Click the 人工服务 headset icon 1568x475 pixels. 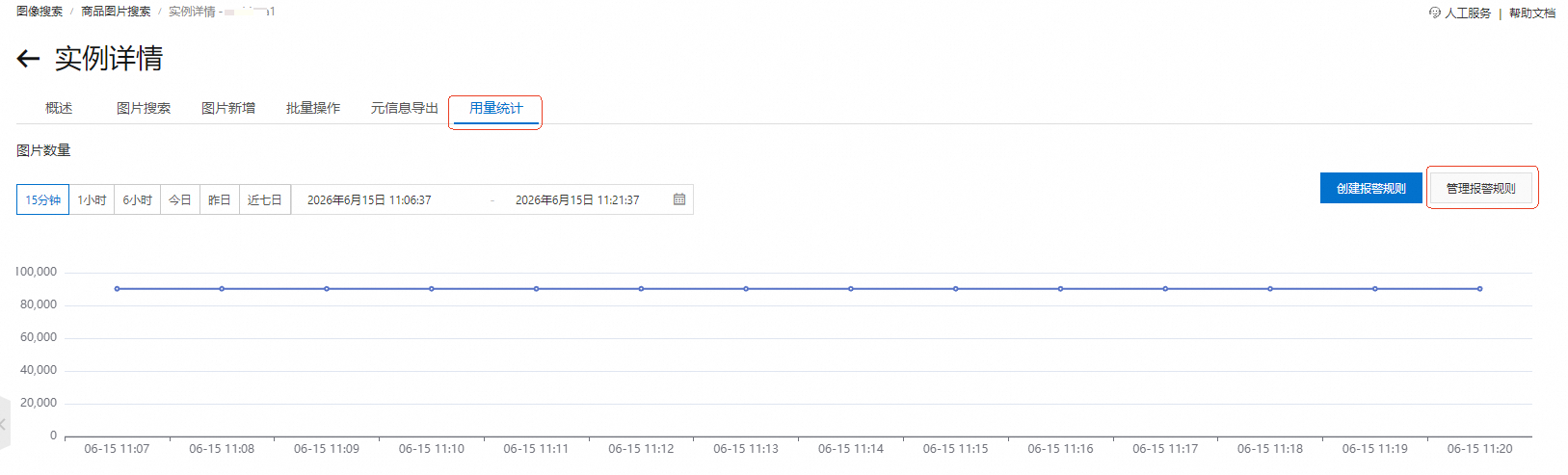1435,13
